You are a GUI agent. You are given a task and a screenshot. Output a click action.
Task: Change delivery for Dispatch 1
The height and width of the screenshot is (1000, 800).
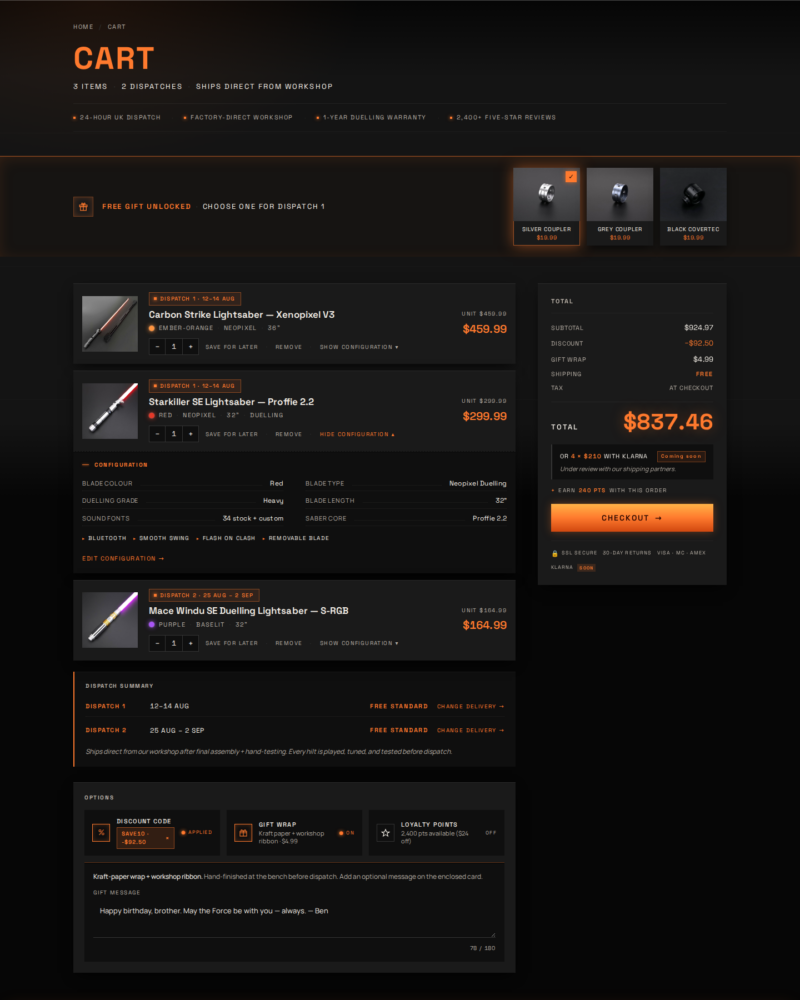click(470, 707)
